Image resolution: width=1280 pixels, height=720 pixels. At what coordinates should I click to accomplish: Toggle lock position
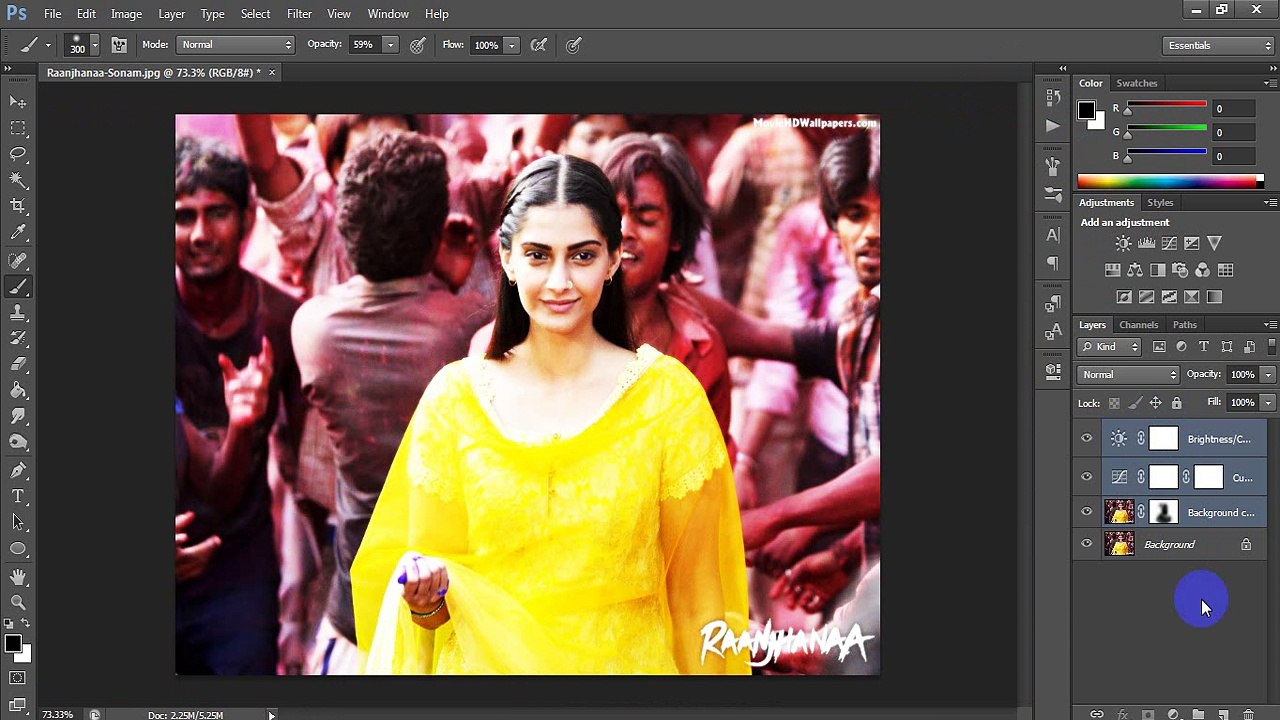(x=1155, y=403)
